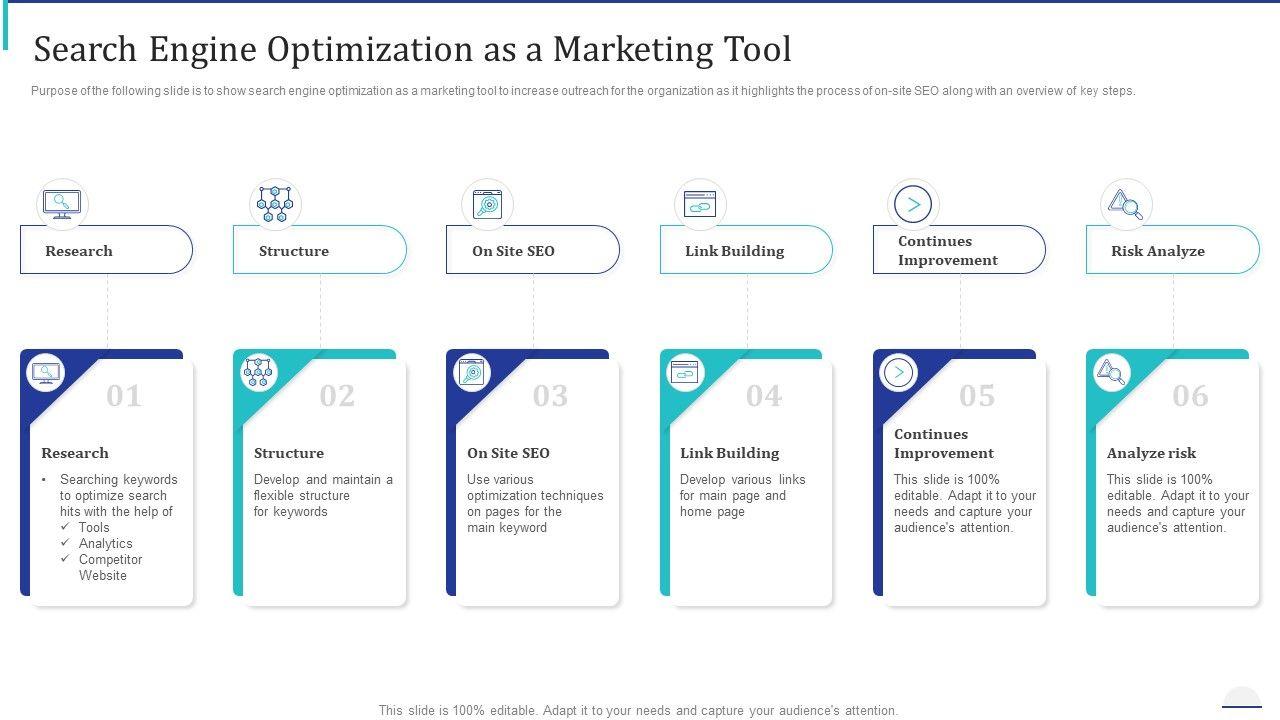This screenshot has width=1280, height=720.
Task: Click the small arrow circle icon in card 05
Action: (898, 373)
